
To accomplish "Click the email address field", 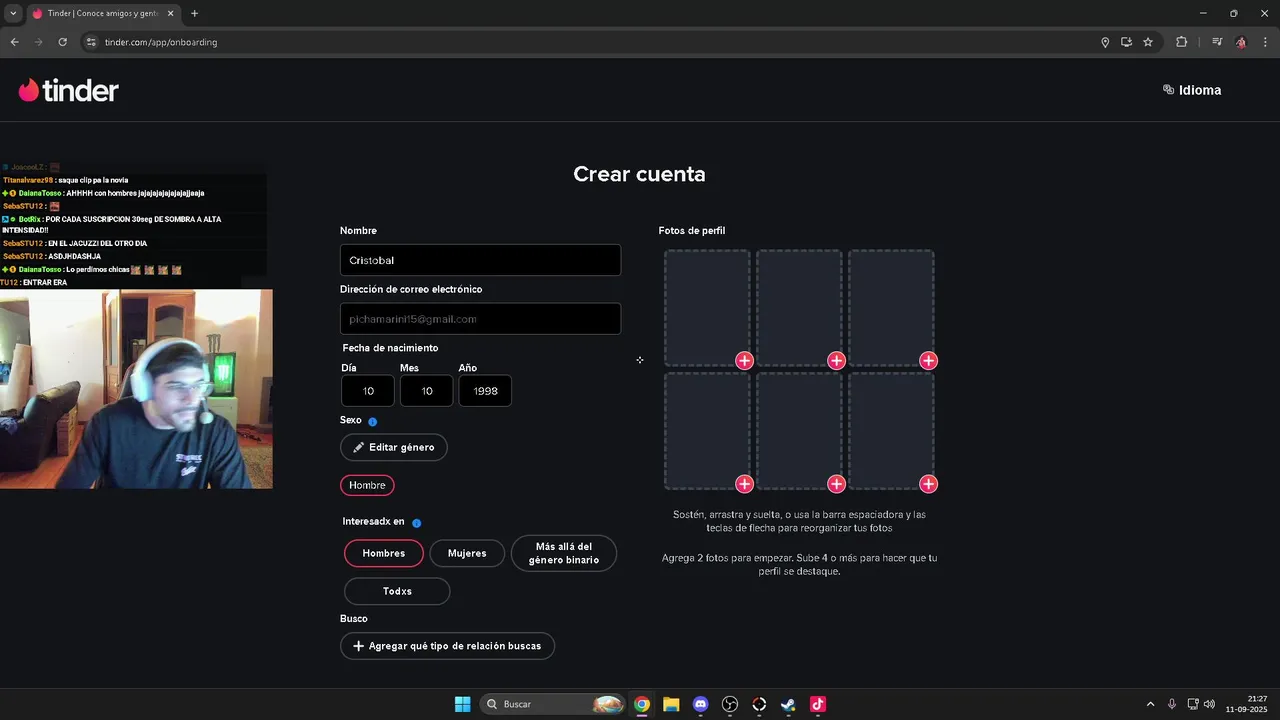I will [480, 319].
